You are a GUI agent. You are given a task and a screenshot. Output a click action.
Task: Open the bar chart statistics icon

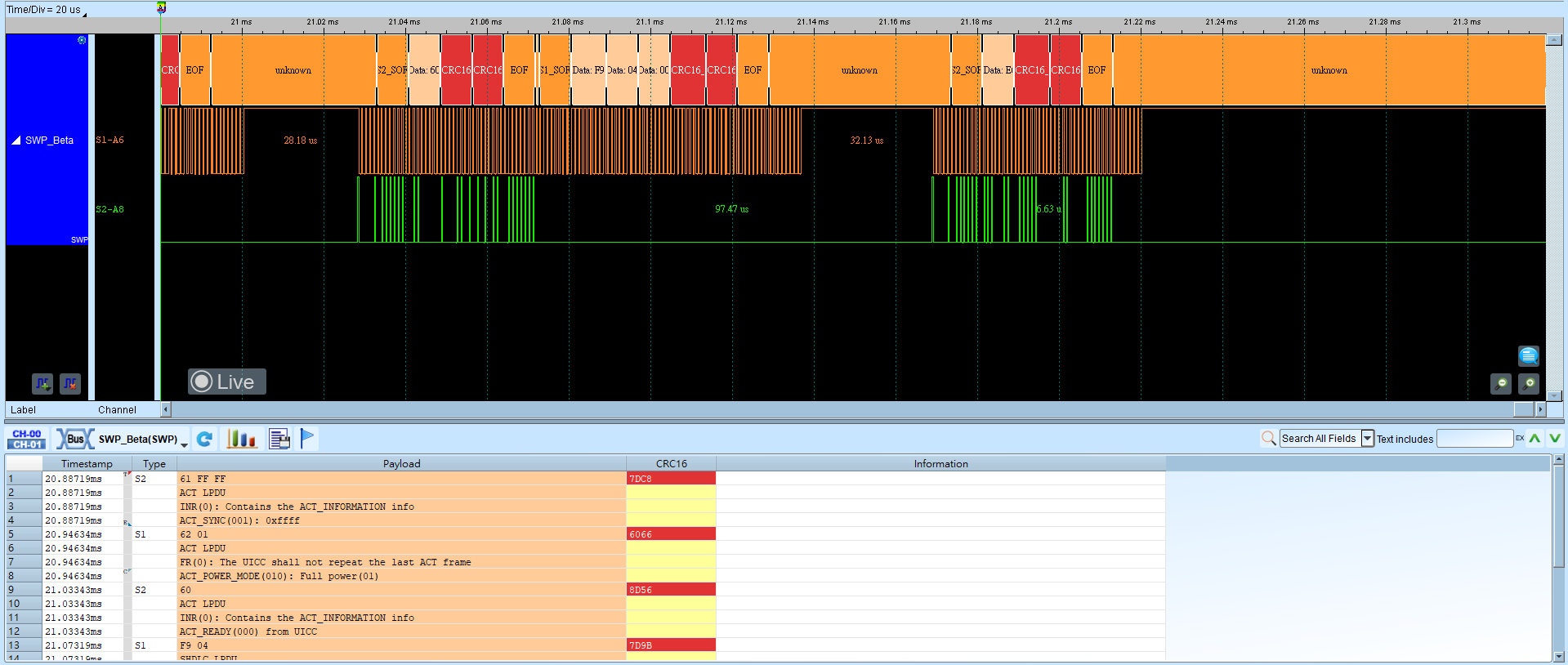click(x=241, y=439)
